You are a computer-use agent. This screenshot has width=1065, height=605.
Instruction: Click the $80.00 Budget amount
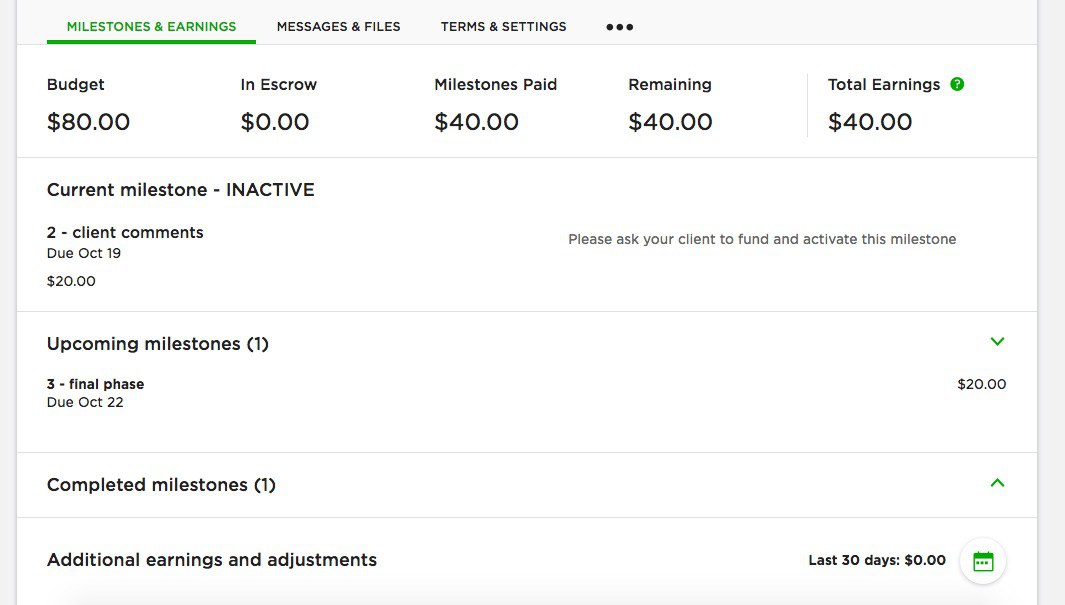pos(88,122)
